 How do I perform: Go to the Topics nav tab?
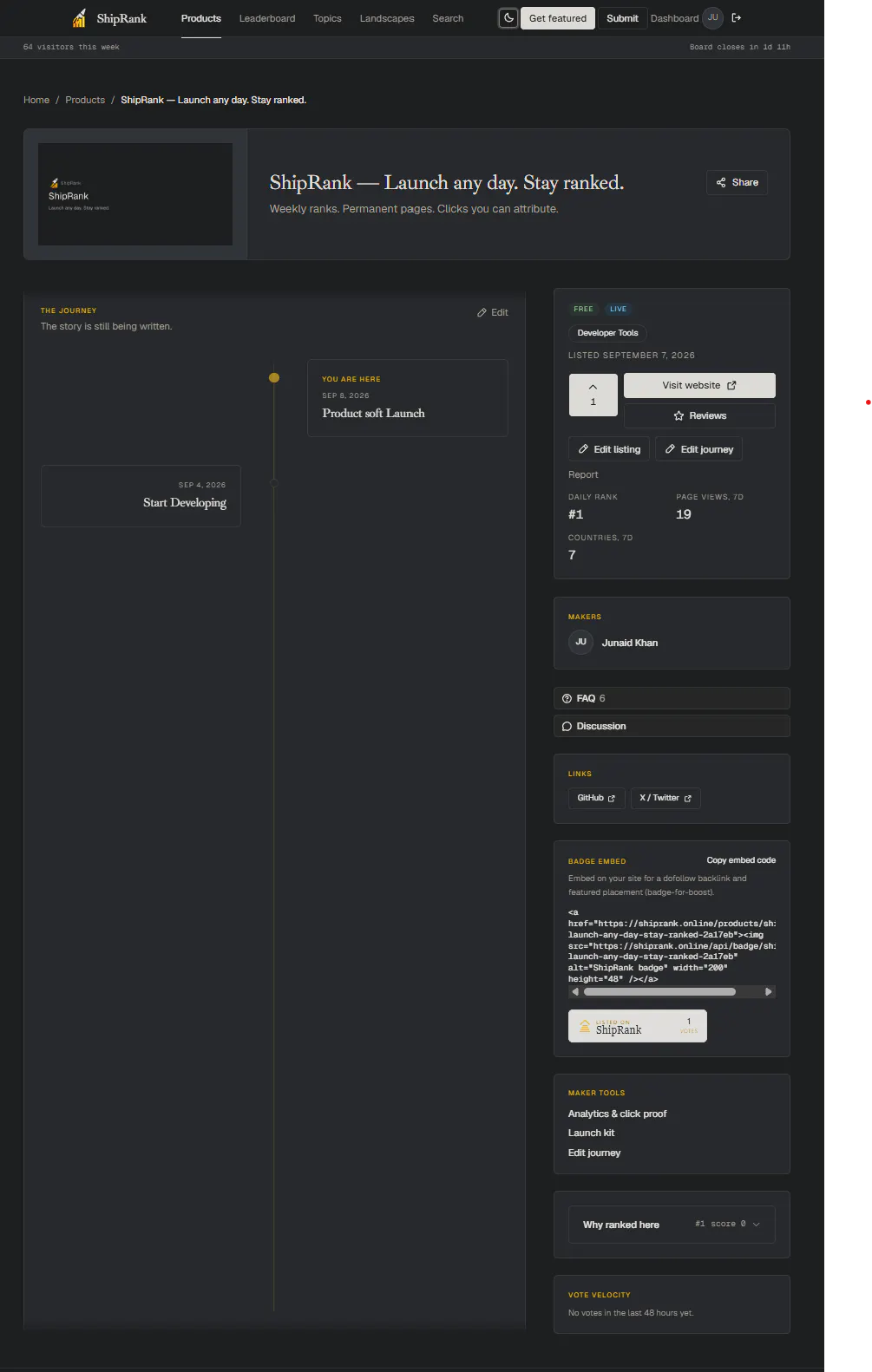coord(327,18)
